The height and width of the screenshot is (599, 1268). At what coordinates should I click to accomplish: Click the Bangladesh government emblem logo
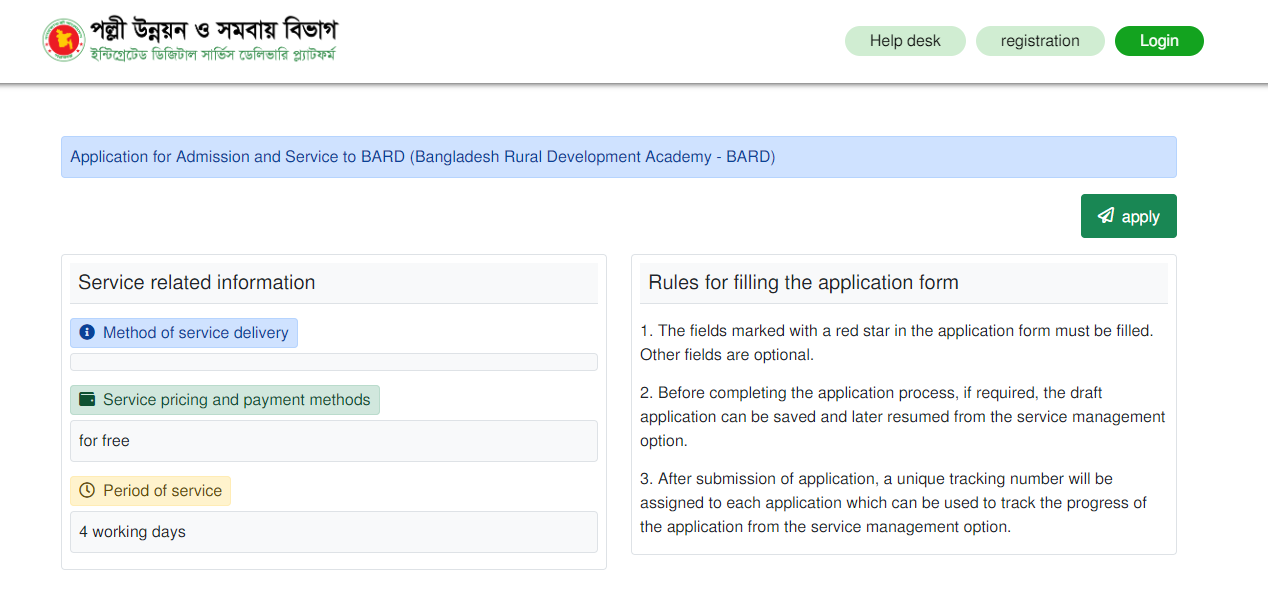[64, 39]
